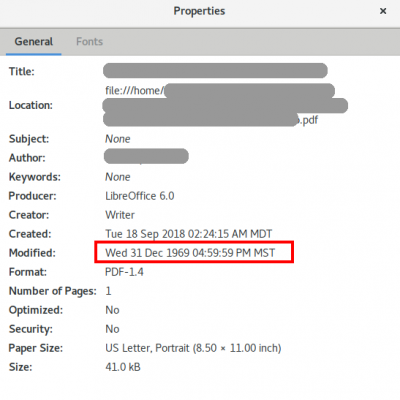Image resolution: width=400 pixels, height=400 pixels.
Task: Click the Security No value
Action: 112,329
